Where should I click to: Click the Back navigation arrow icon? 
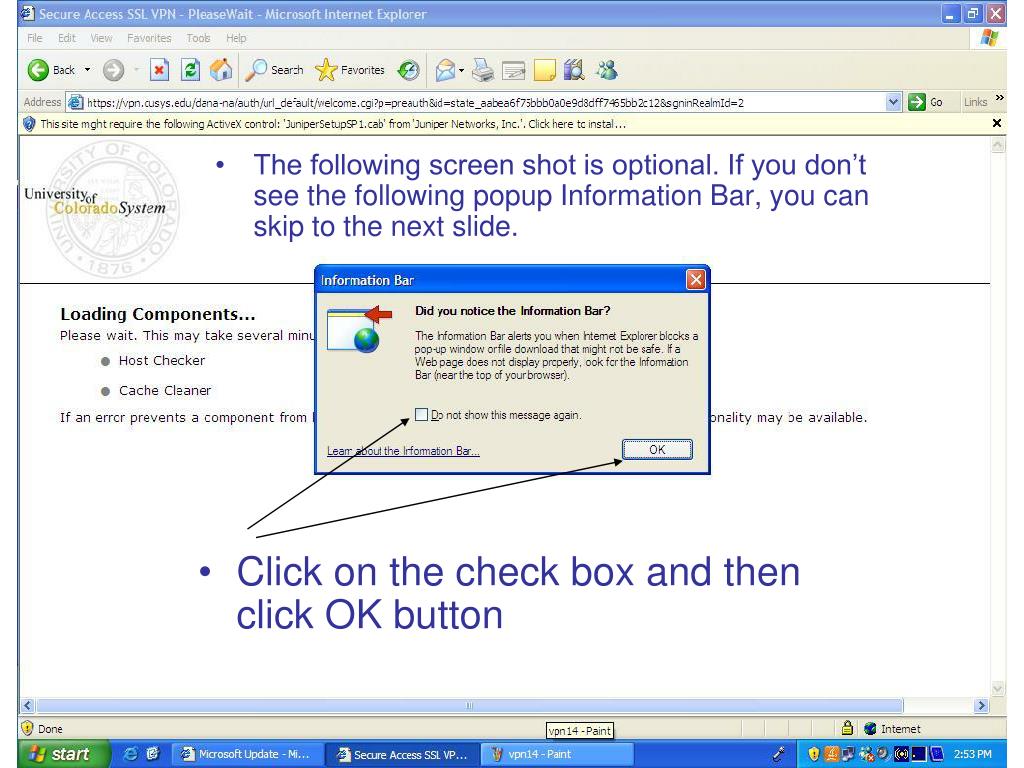[x=38, y=70]
